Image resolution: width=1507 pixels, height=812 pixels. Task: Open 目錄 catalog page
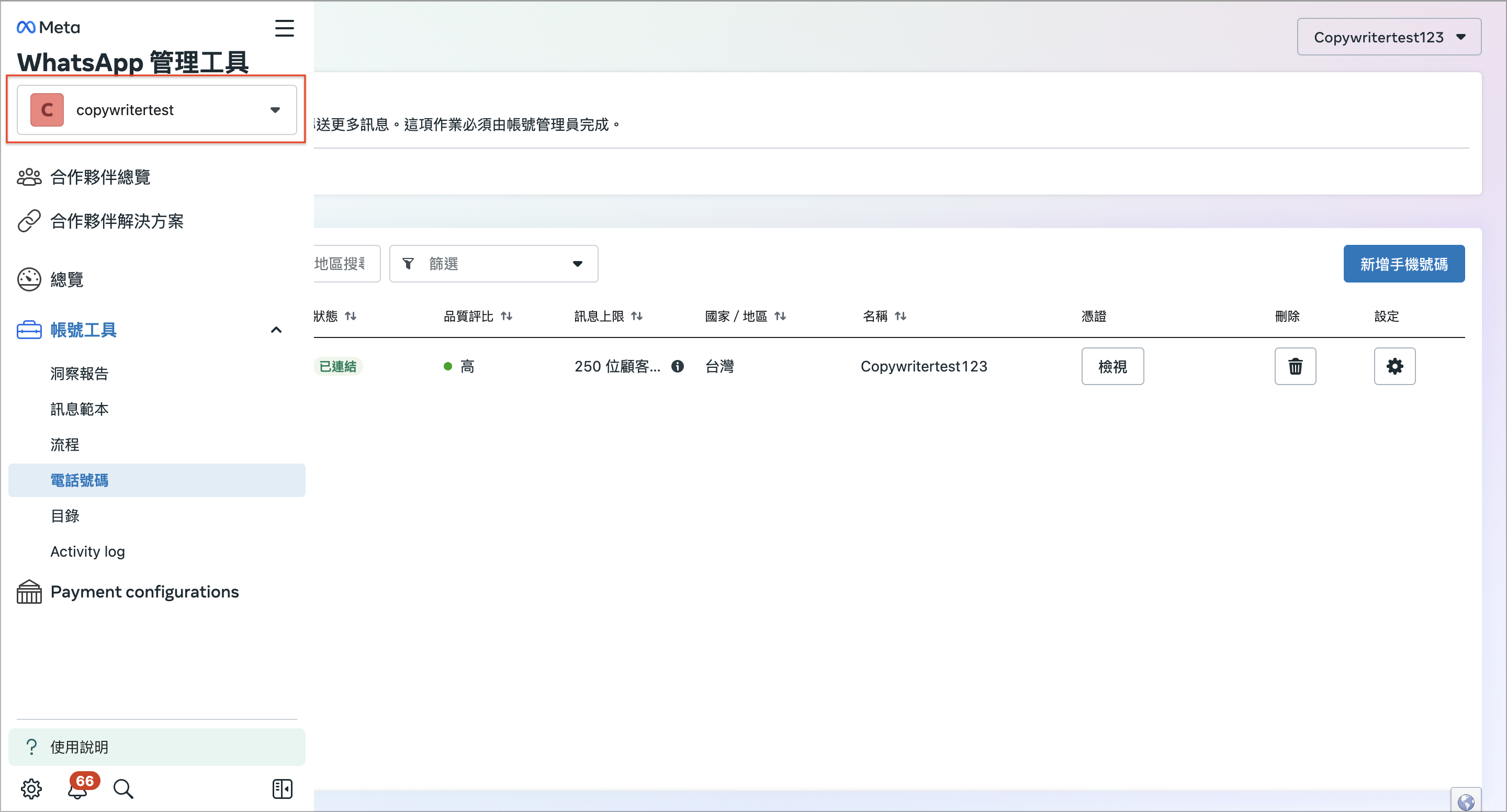pyautogui.click(x=65, y=516)
